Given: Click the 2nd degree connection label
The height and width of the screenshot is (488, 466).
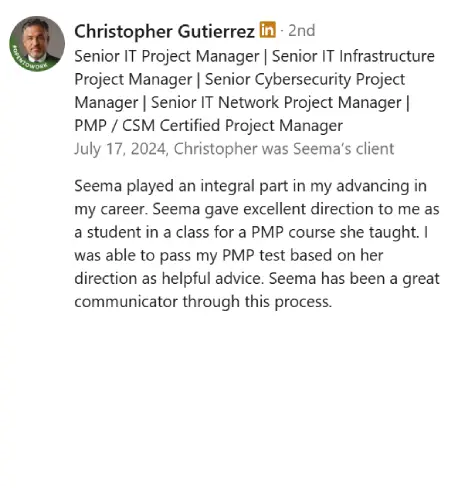Looking at the screenshot, I should pyautogui.click(x=301, y=31).
